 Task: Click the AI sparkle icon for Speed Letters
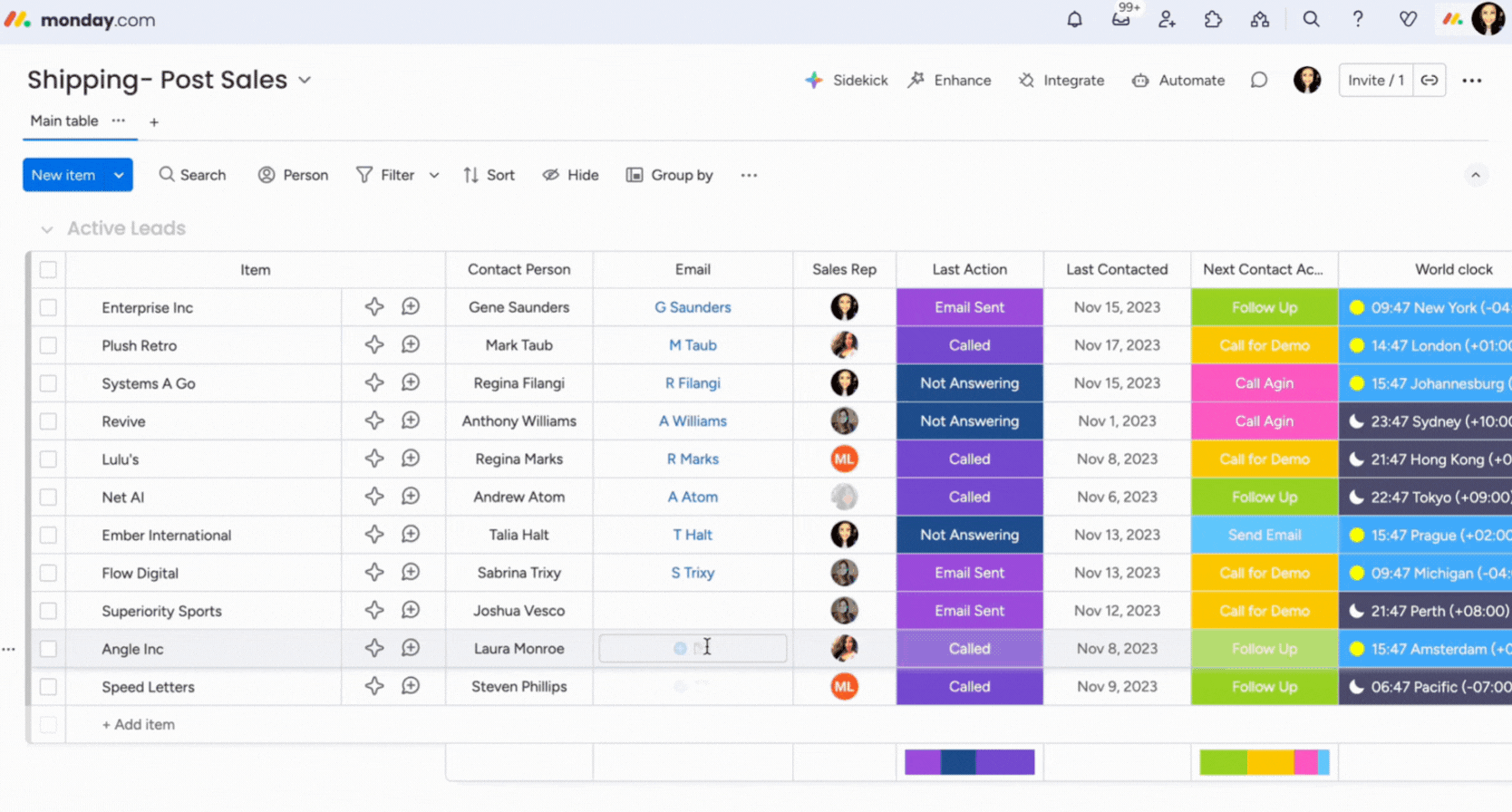pos(374,686)
